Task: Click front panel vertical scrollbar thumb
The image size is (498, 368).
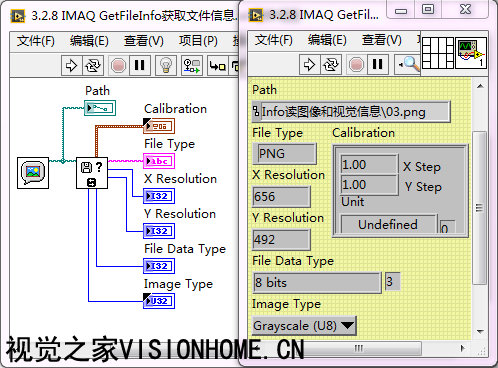Action: (x=480, y=208)
